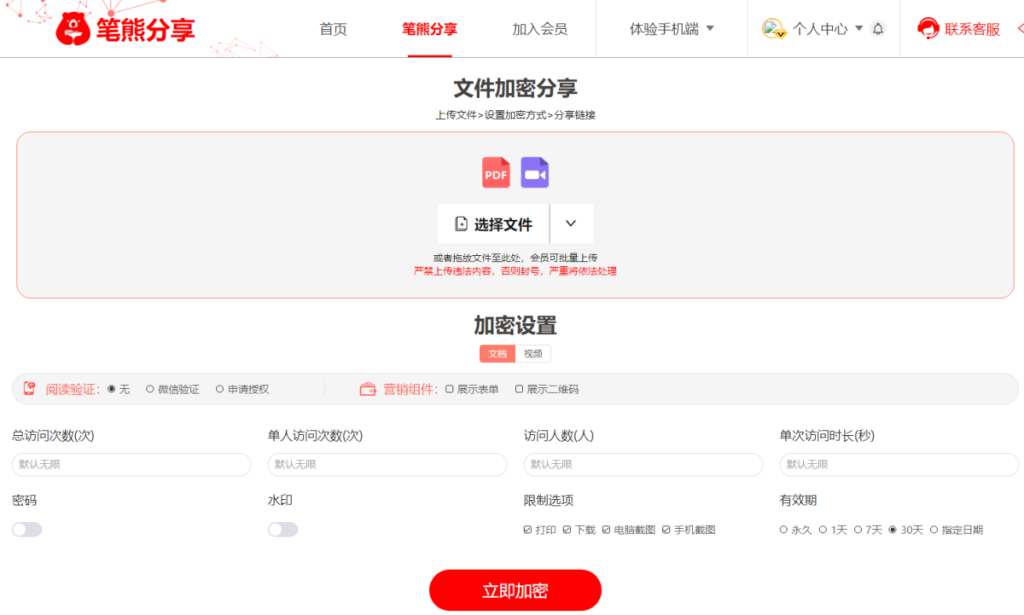The height and width of the screenshot is (615, 1024).
Task: Click the 总访问次数 input field
Action: (x=131, y=464)
